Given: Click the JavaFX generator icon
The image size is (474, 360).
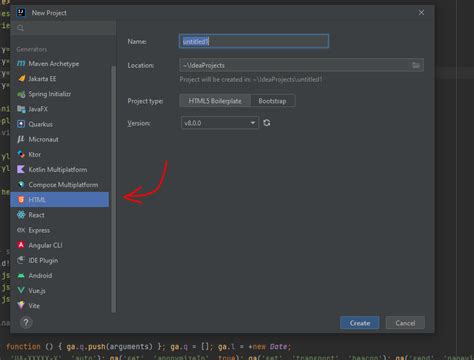Looking at the screenshot, I should [21, 109].
